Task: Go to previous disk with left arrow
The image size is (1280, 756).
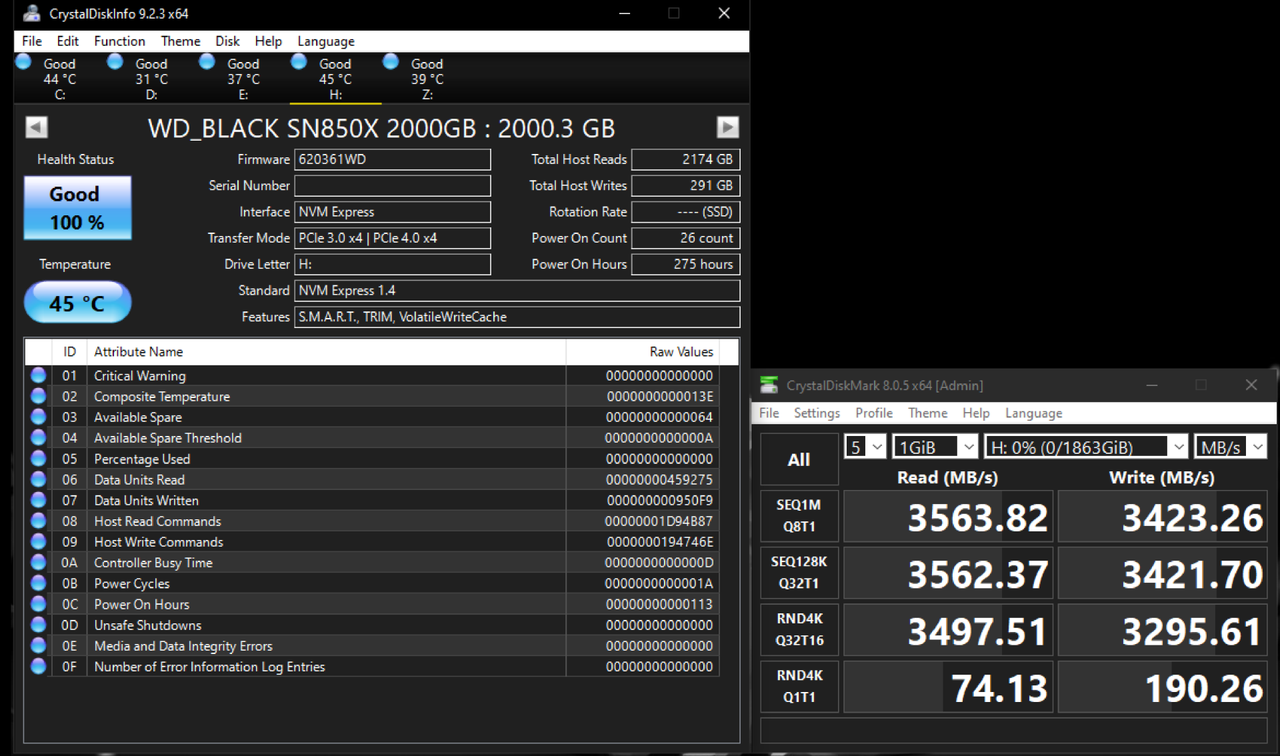Action: coord(36,127)
